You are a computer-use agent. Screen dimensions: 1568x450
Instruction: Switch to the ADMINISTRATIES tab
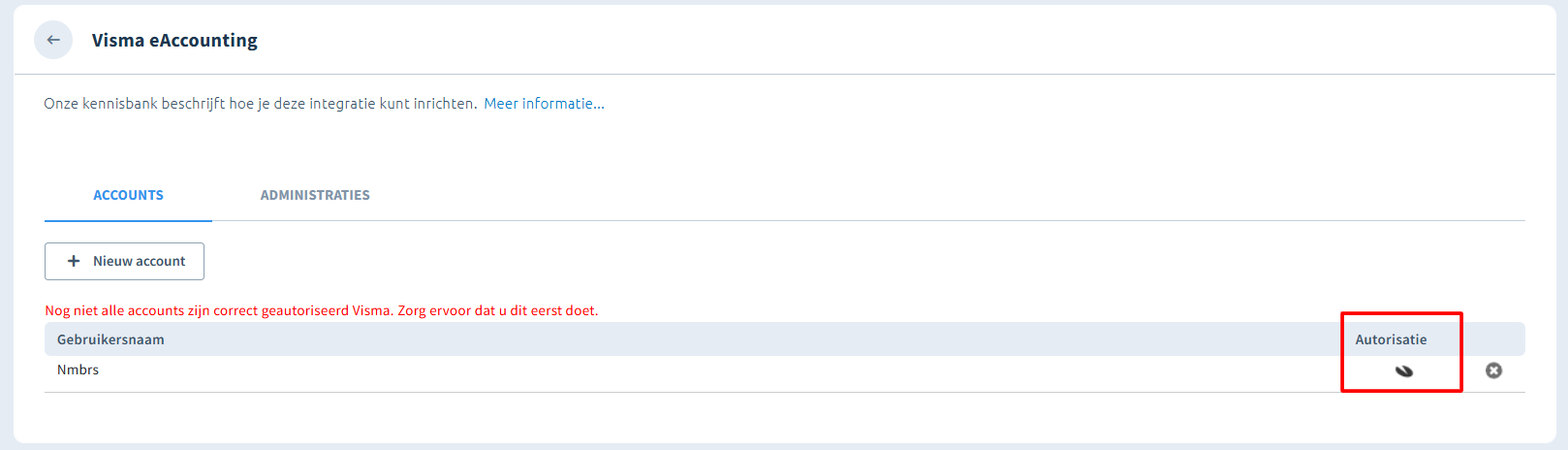coord(315,195)
